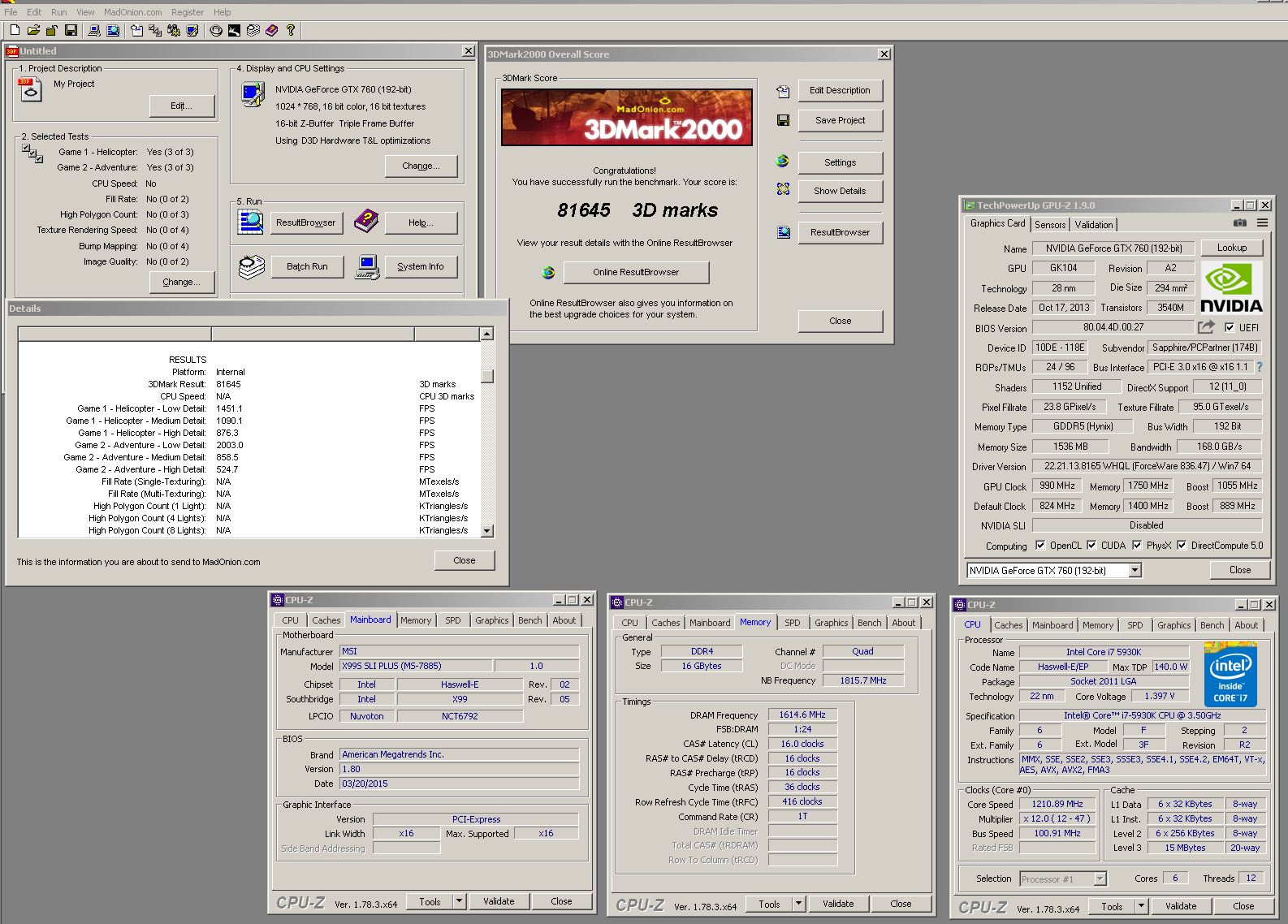Viewport: 1288px width, 924px height.
Task: Click the Lookup button in GPU-Z
Action: (1232, 248)
